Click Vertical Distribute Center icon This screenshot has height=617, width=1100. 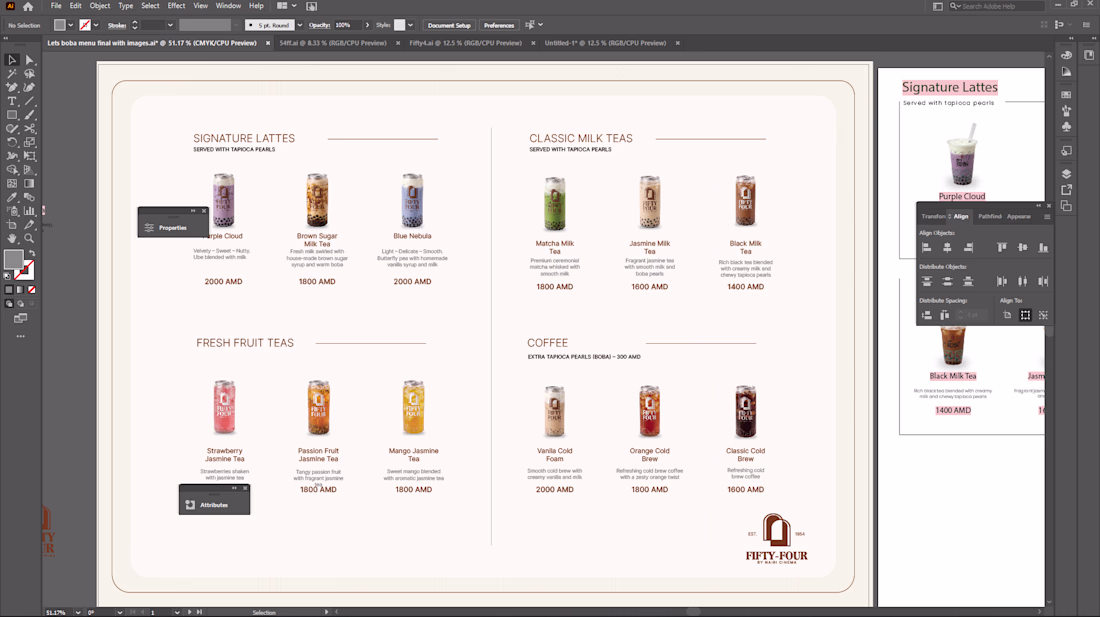[947, 281]
